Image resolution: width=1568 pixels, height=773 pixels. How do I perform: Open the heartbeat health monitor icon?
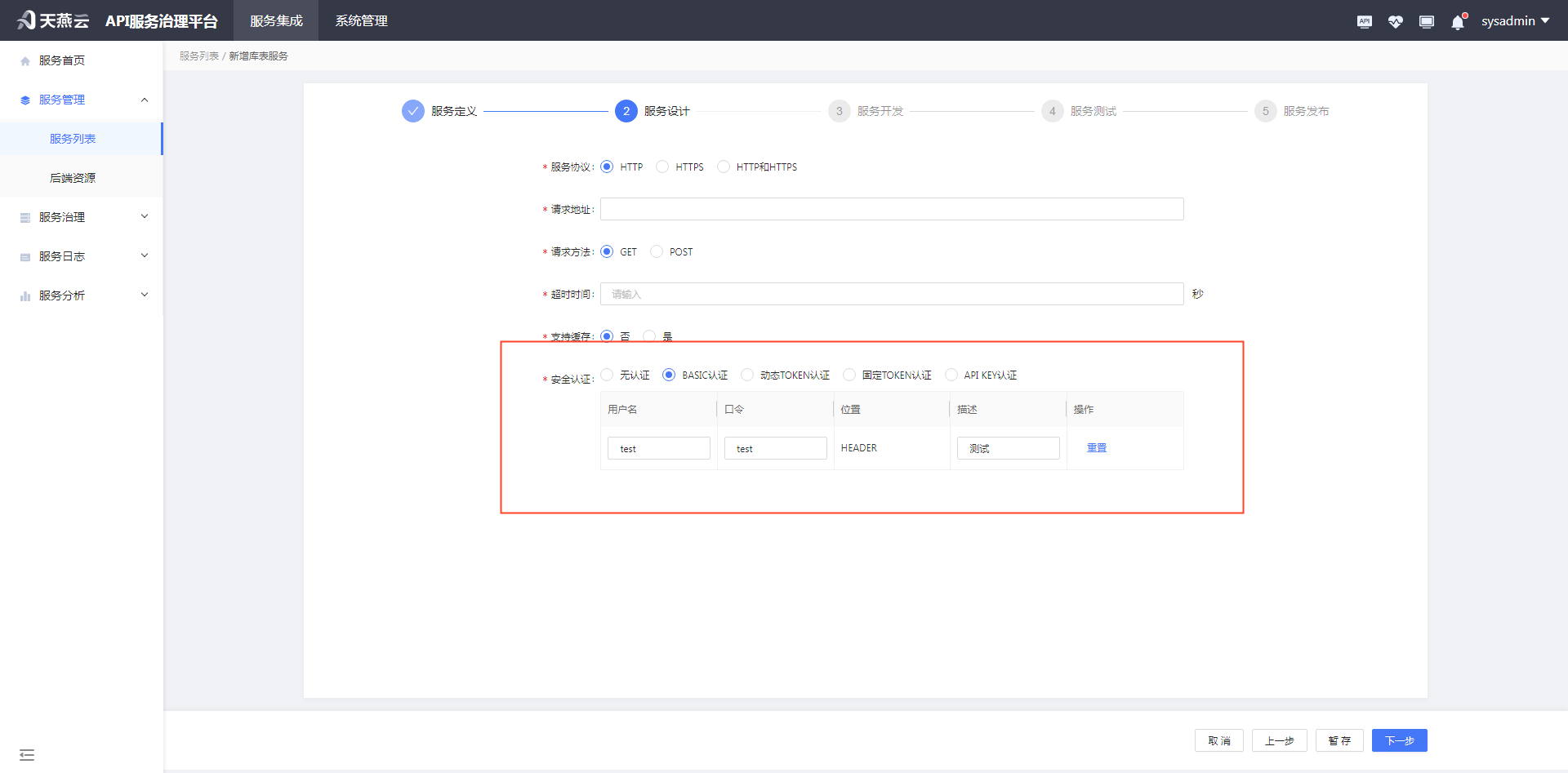click(1395, 21)
